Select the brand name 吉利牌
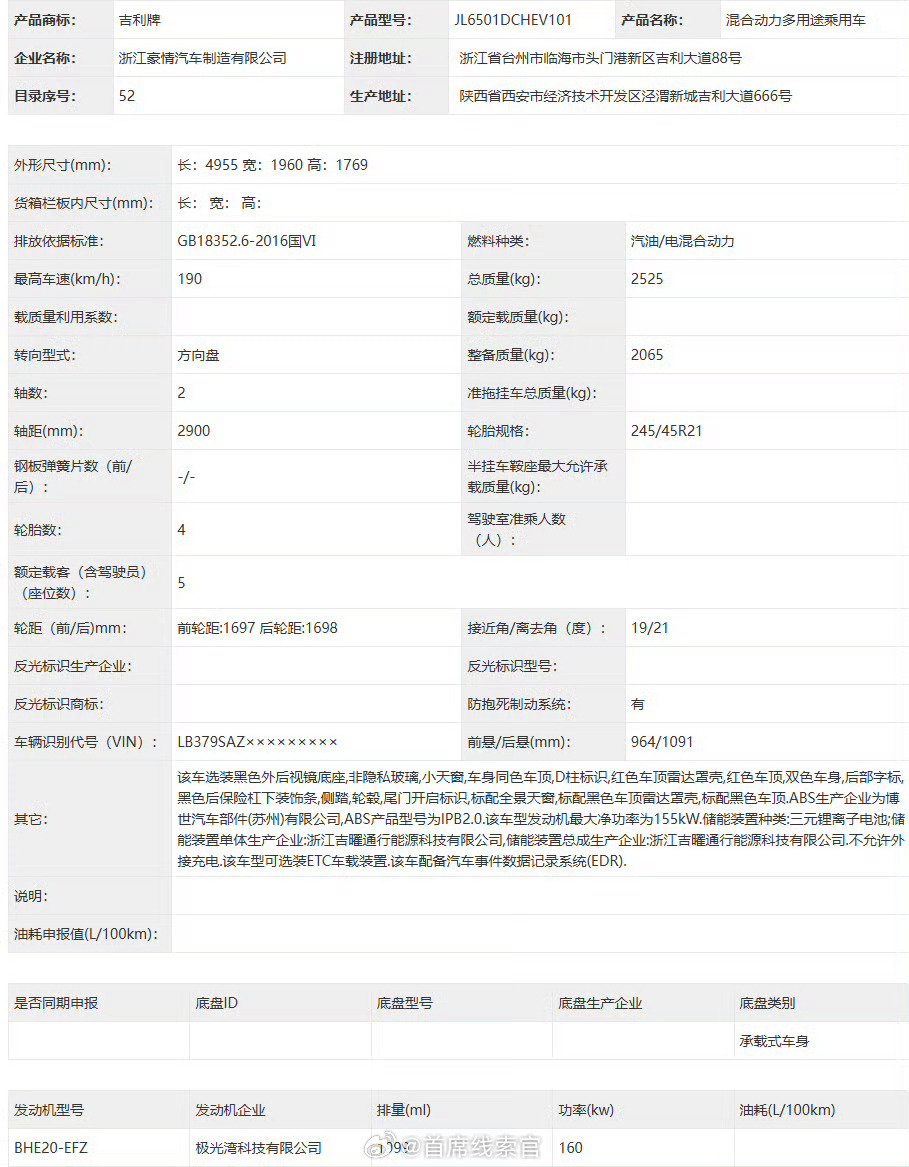This screenshot has height=1167, width=909. pyautogui.click(x=139, y=20)
